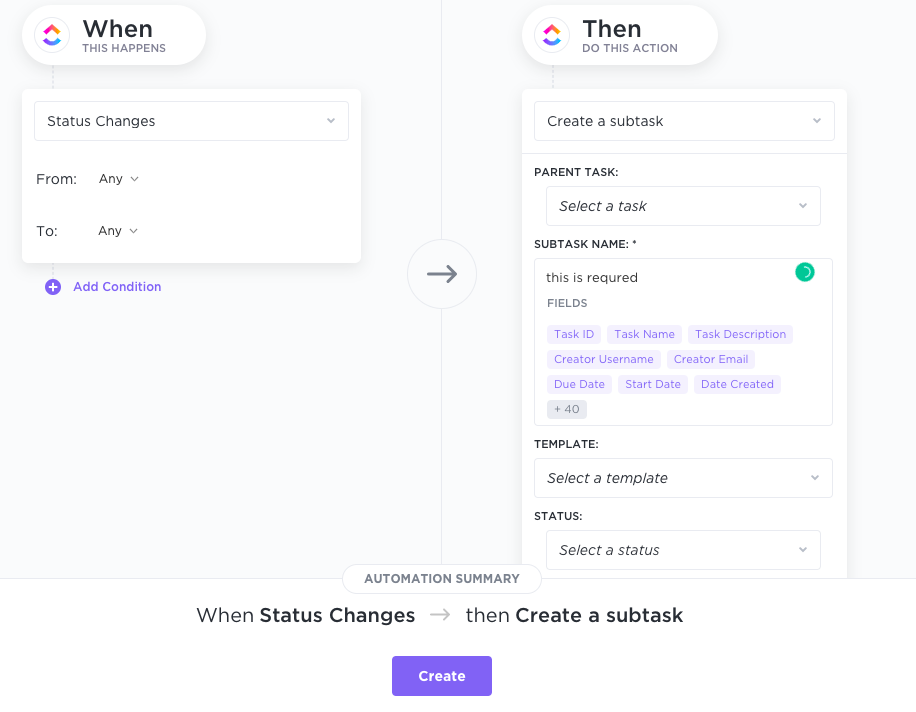
Task: Click the Add Condition link
Action: [x=117, y=286]
